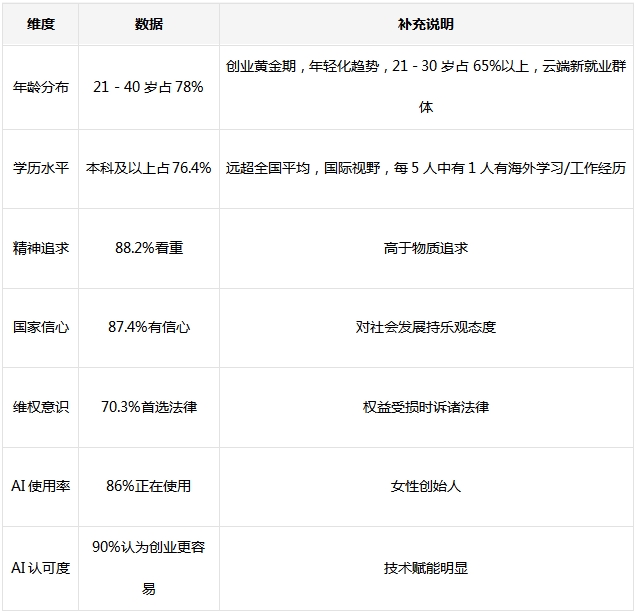Select the 精神追求 row label
The width and height of the screenshot is (636, 613).
40,248
